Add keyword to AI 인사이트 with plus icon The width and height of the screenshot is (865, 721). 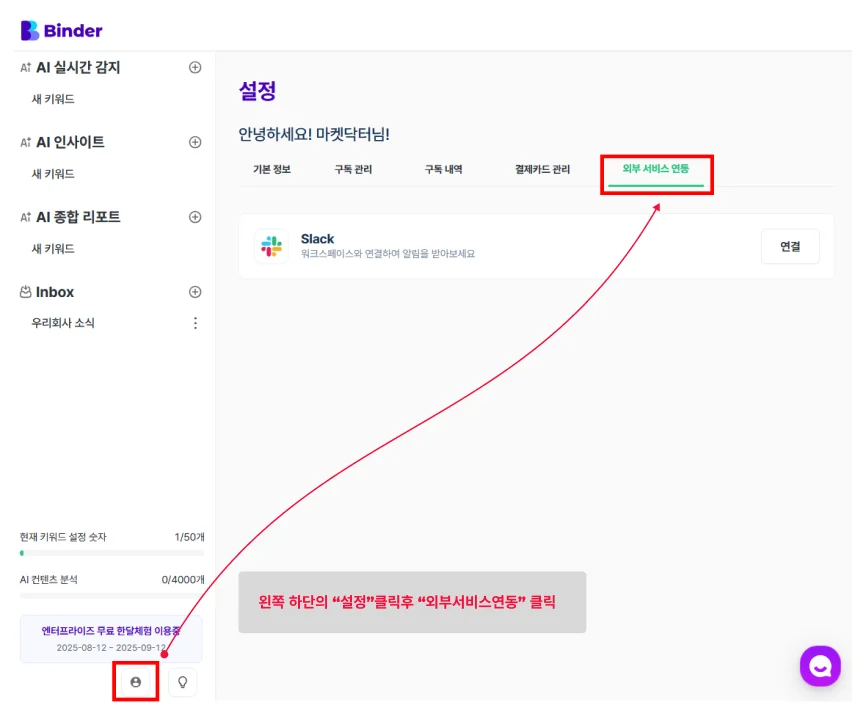point(195,142)
